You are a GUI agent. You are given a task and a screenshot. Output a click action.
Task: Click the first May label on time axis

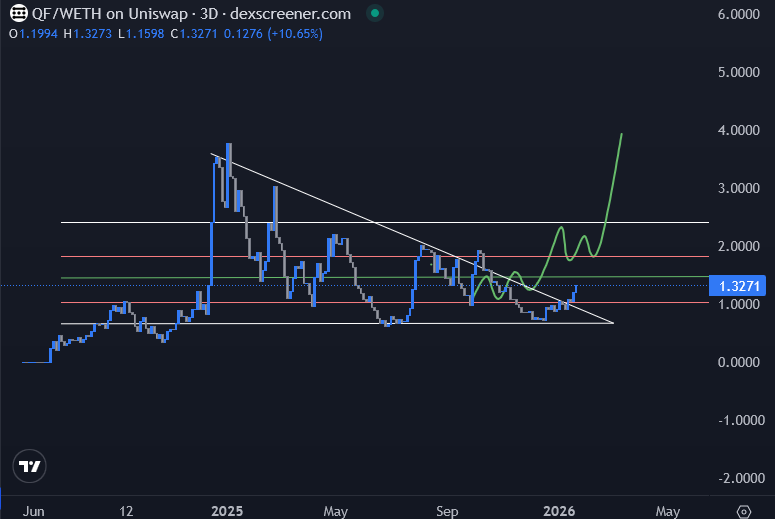(335, 511)
